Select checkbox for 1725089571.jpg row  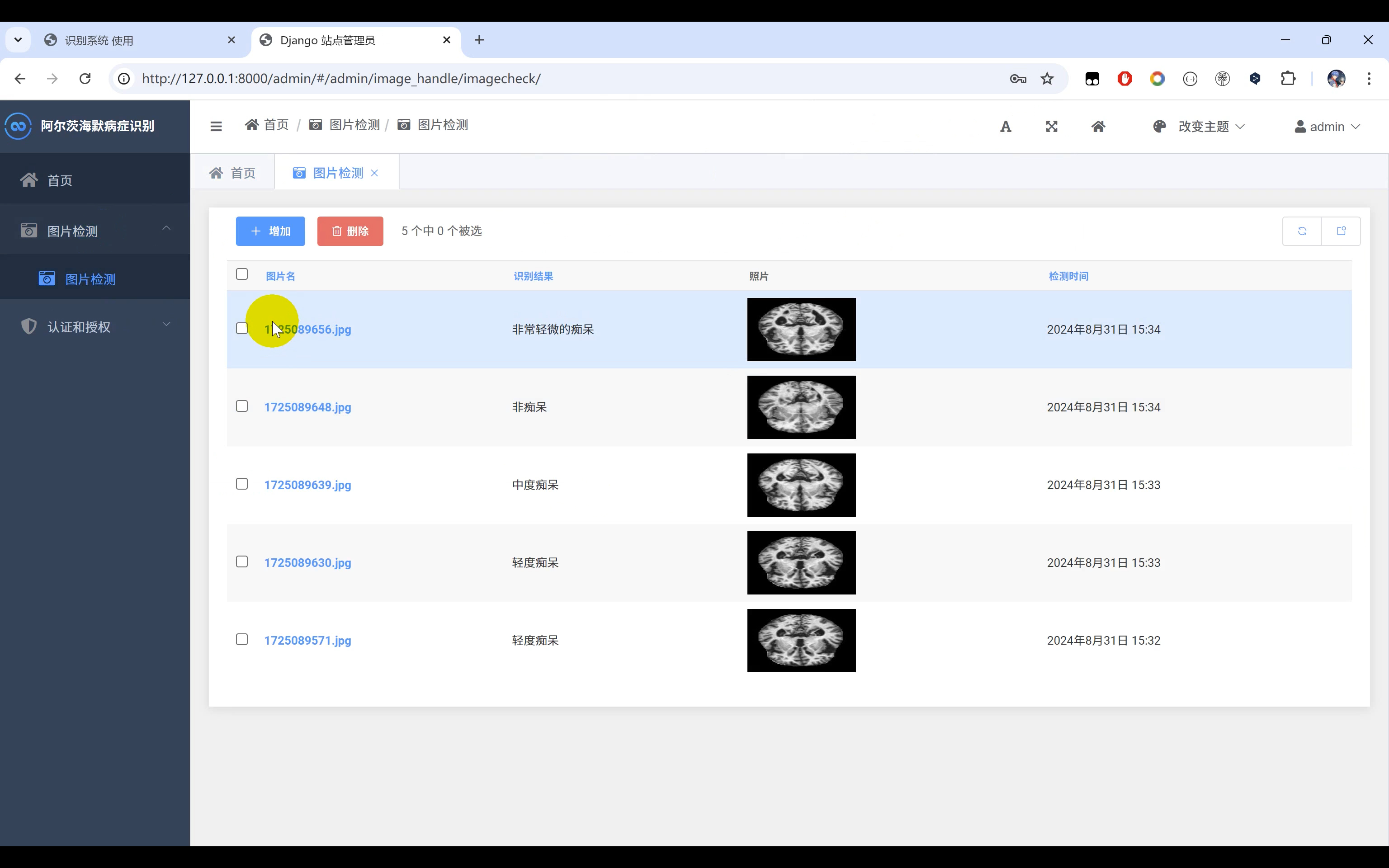[241, 640]
